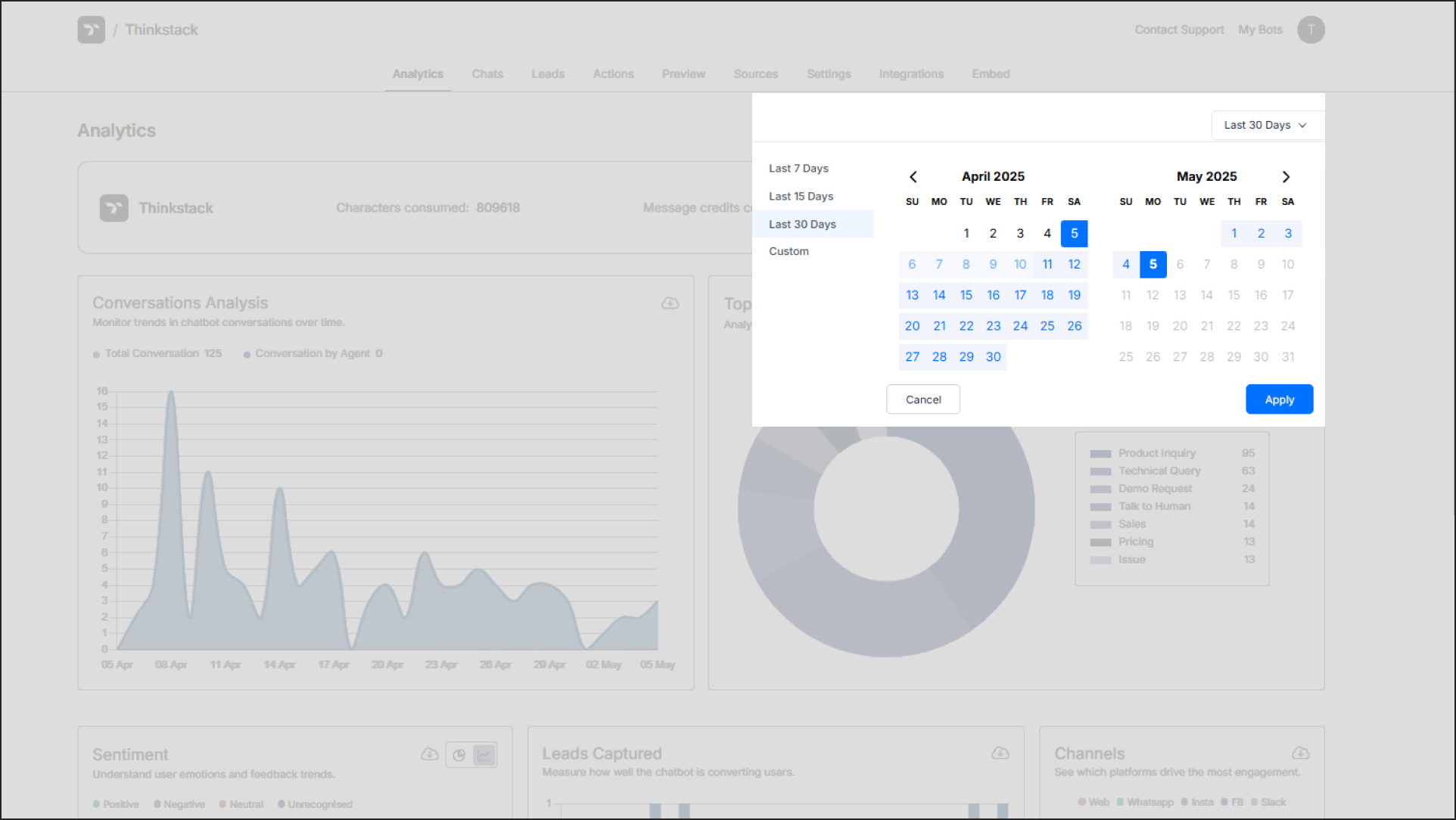
Task: Open the Analytics tab
Action: coord(418,74)
